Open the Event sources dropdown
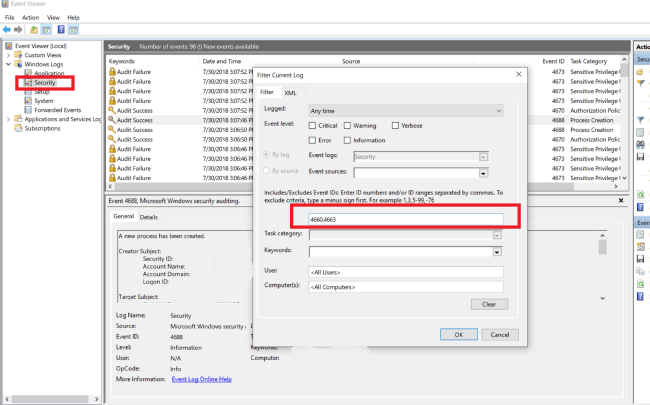650x405 pixels. [483, 173]
